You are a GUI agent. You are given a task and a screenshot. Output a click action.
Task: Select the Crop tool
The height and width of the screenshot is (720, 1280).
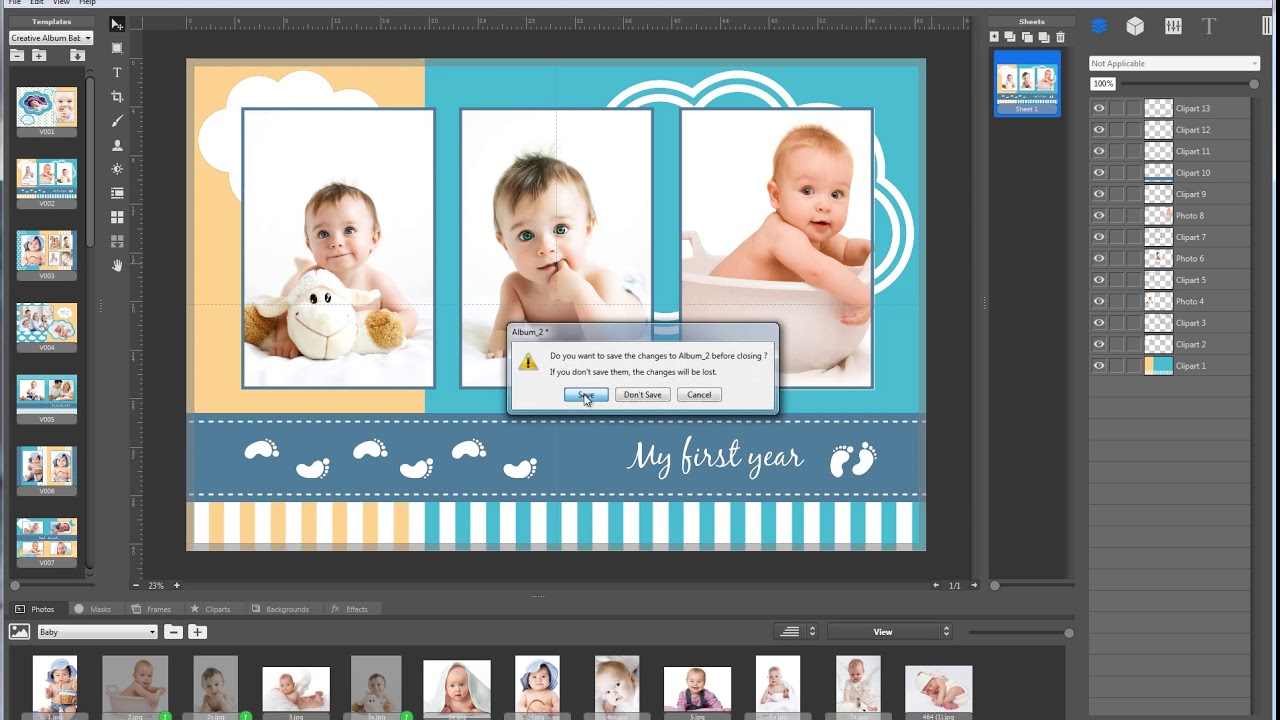117,97
